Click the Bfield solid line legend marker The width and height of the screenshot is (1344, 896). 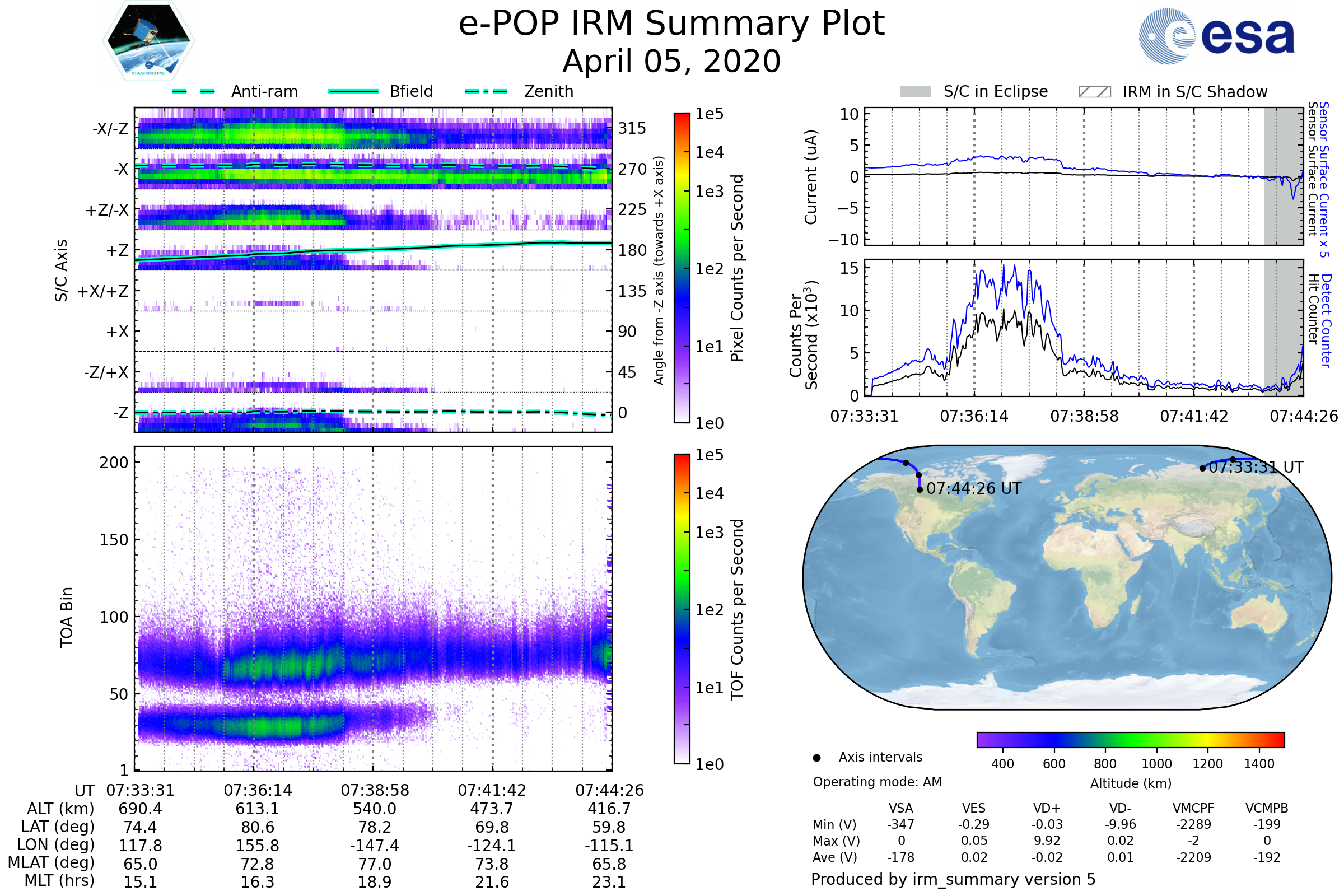click(x=353, y=91)
